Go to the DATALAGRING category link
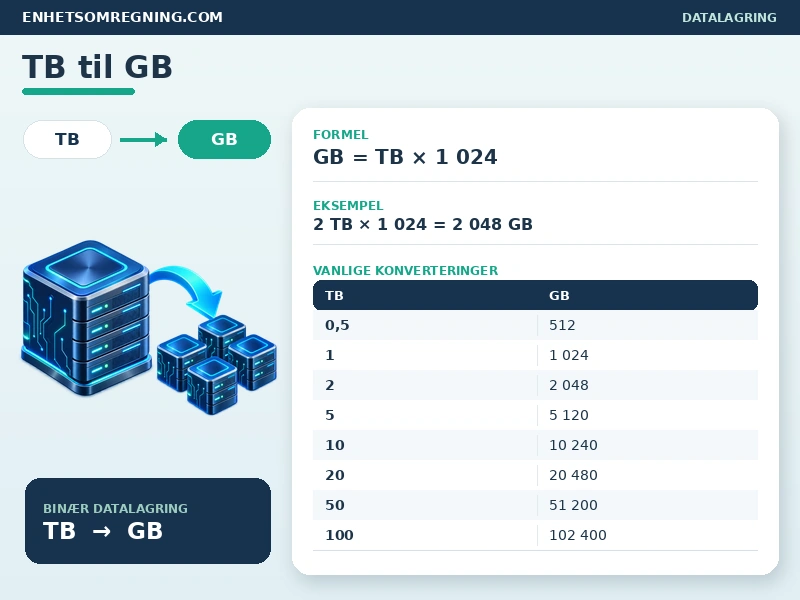The height and width of the screenshot is (600, 800). [729, 17]
